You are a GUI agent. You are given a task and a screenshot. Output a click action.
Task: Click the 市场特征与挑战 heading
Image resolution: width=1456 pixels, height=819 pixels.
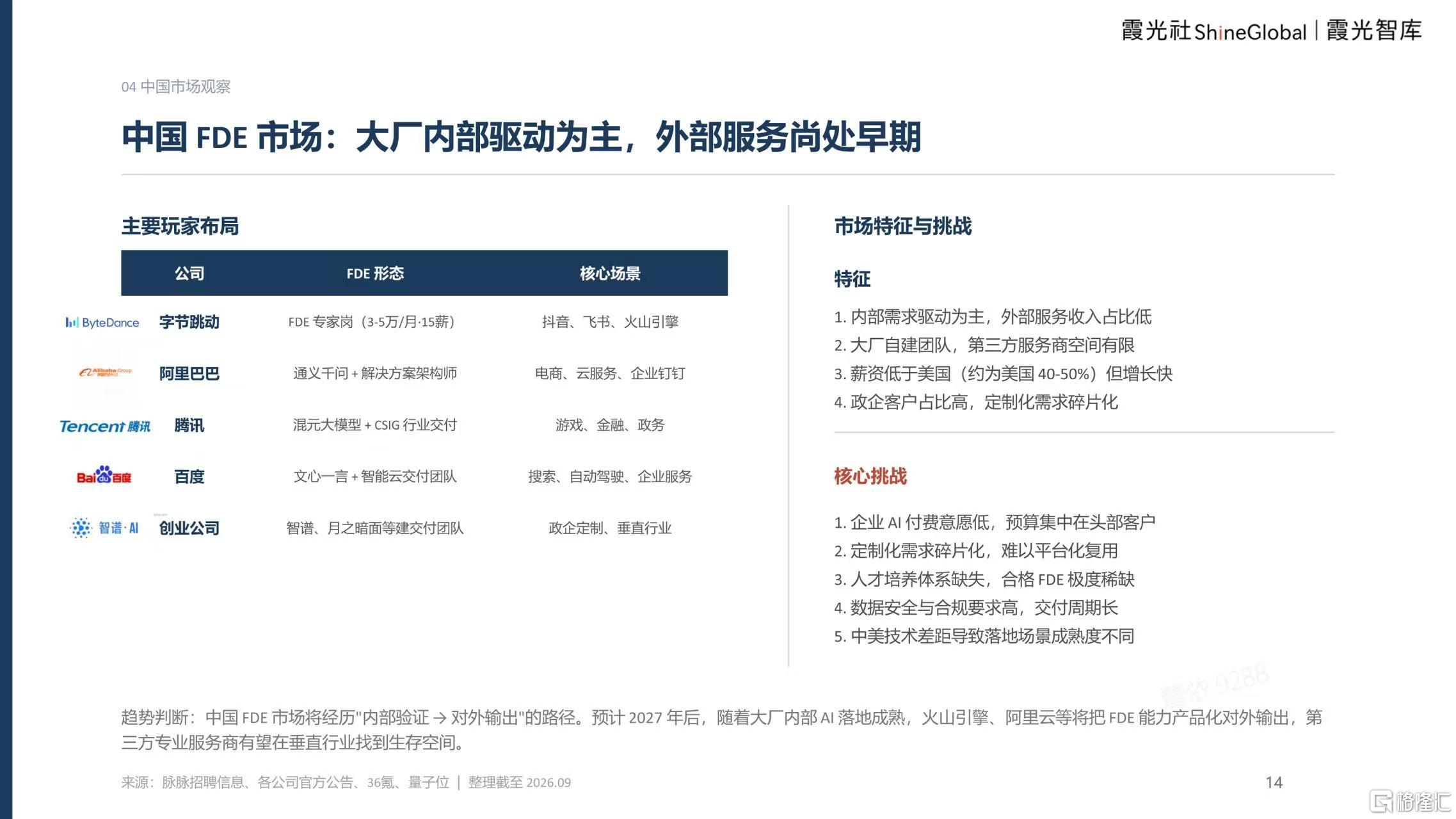(x=903, y=226)
